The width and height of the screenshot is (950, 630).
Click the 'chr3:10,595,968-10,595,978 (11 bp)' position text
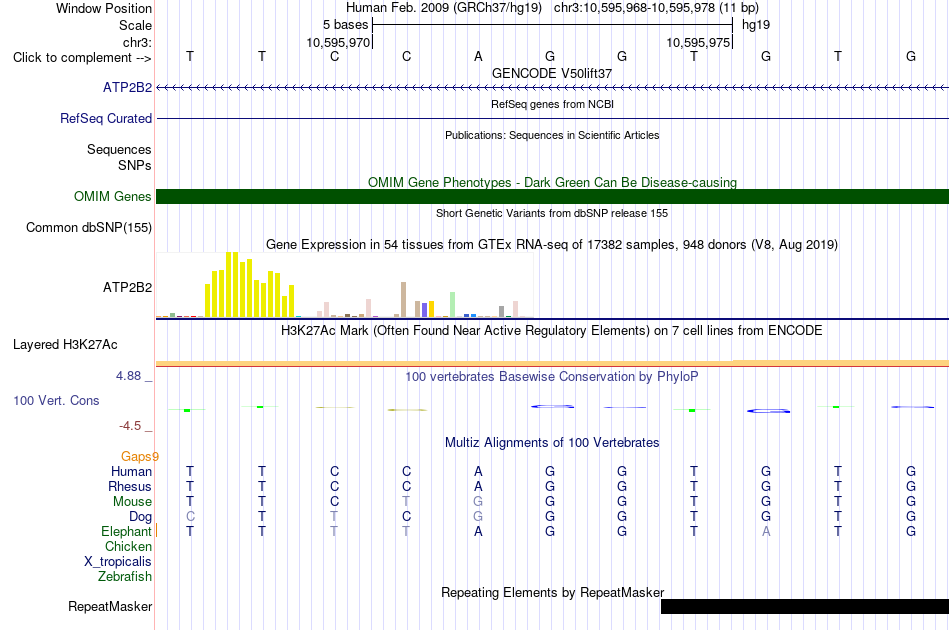pos(656,8)
